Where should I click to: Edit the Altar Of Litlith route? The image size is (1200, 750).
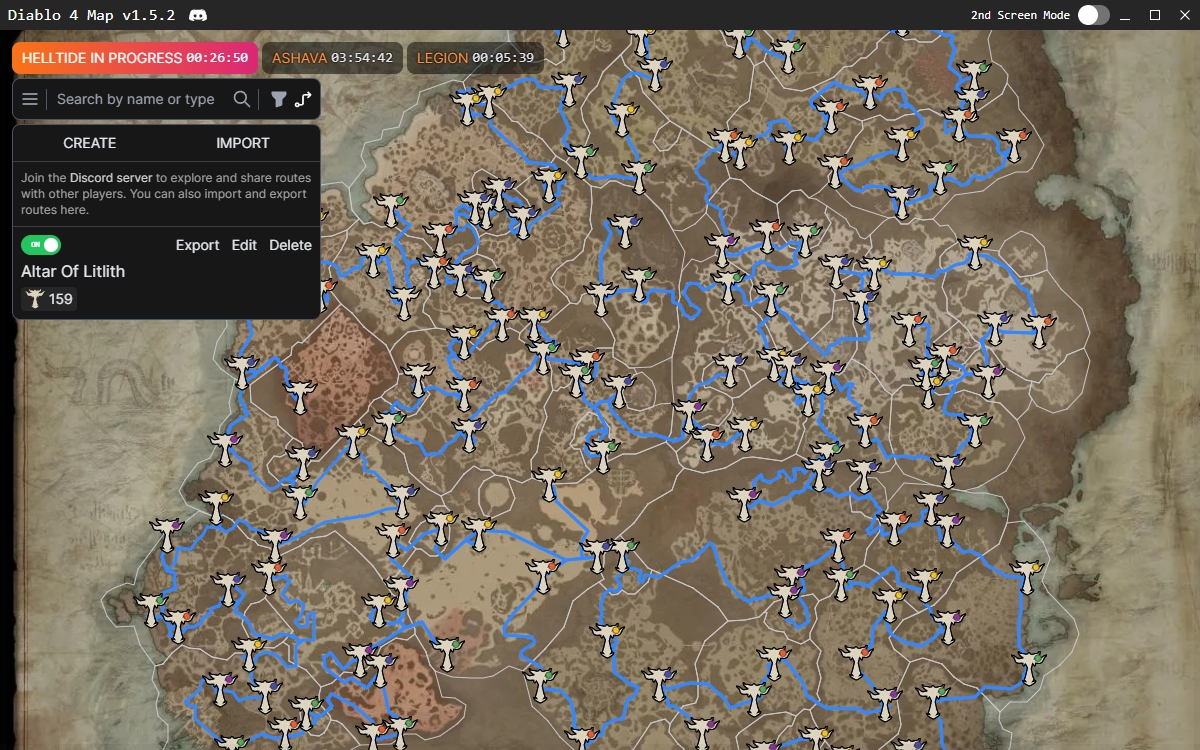(244, 245)
